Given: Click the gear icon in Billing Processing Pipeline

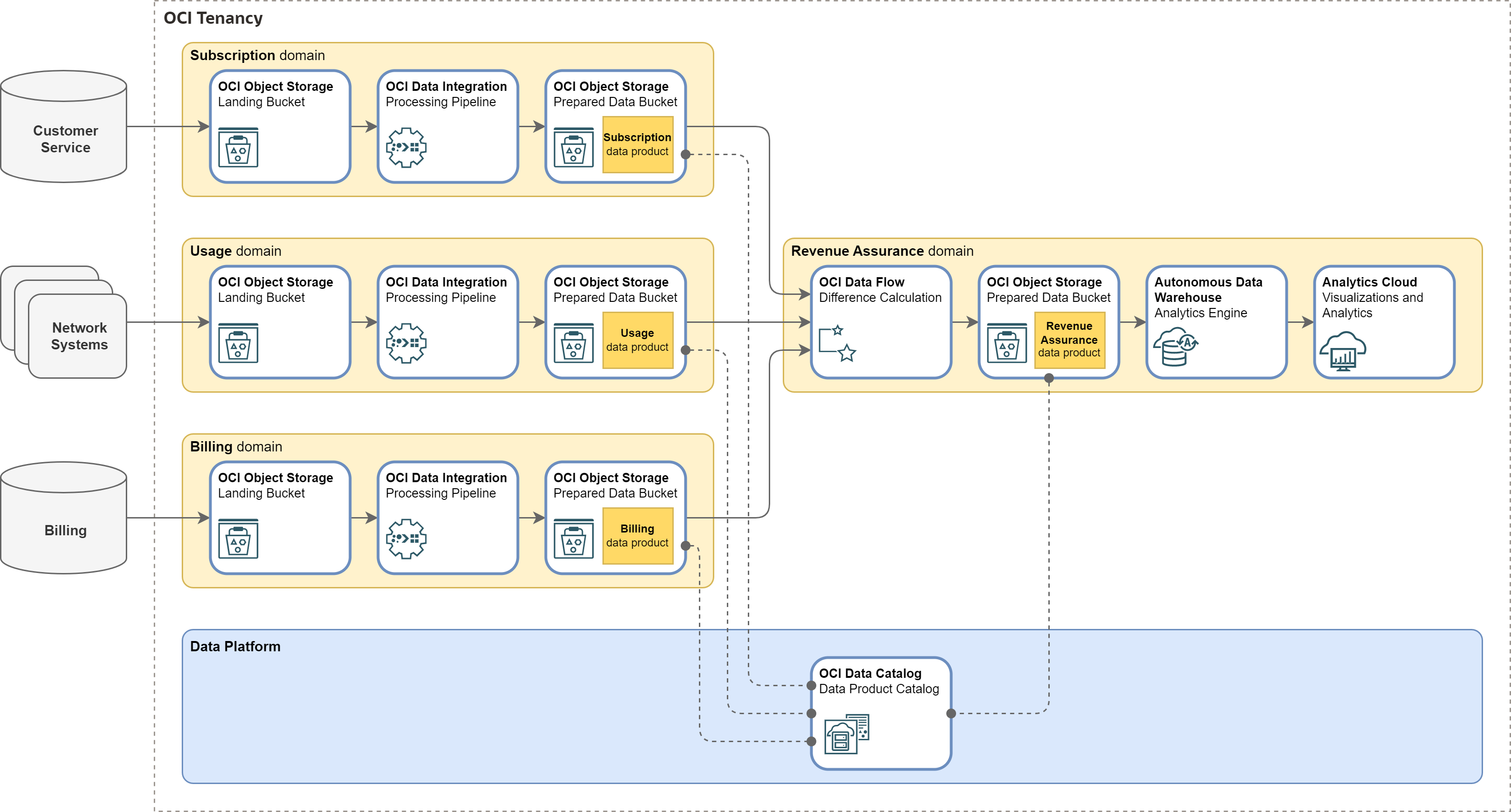Looking at the screenshot, I should pyautogui.click(x=406, y=539).
